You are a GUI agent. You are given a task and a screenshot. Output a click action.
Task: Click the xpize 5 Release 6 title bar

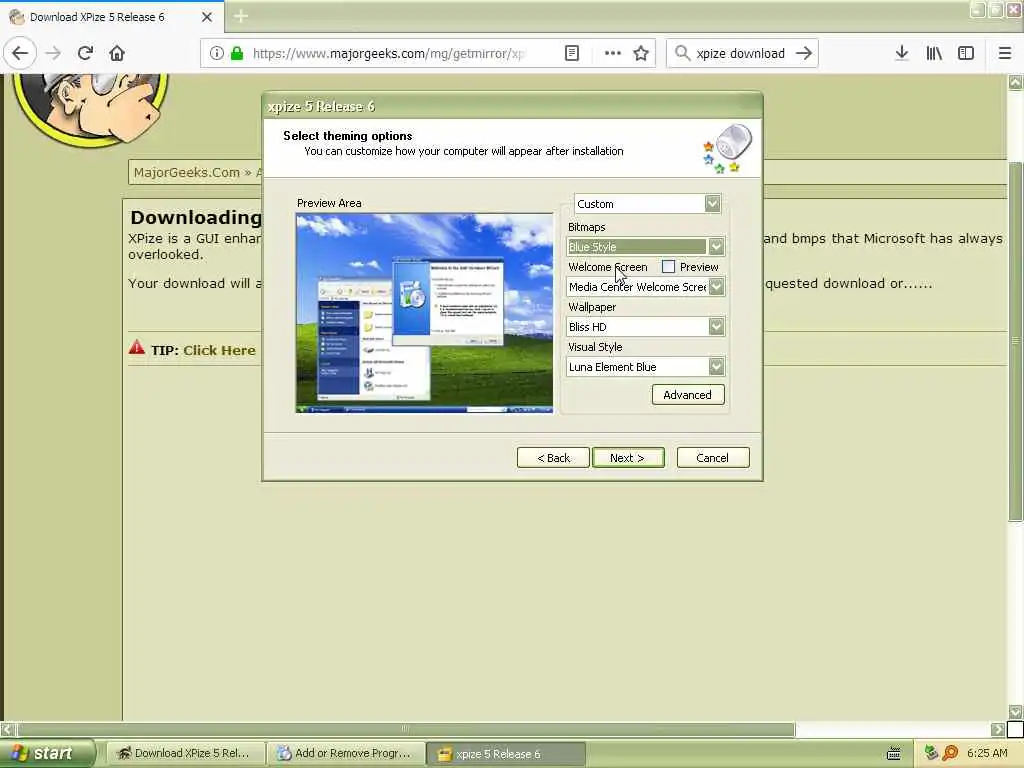click(512, 106)
